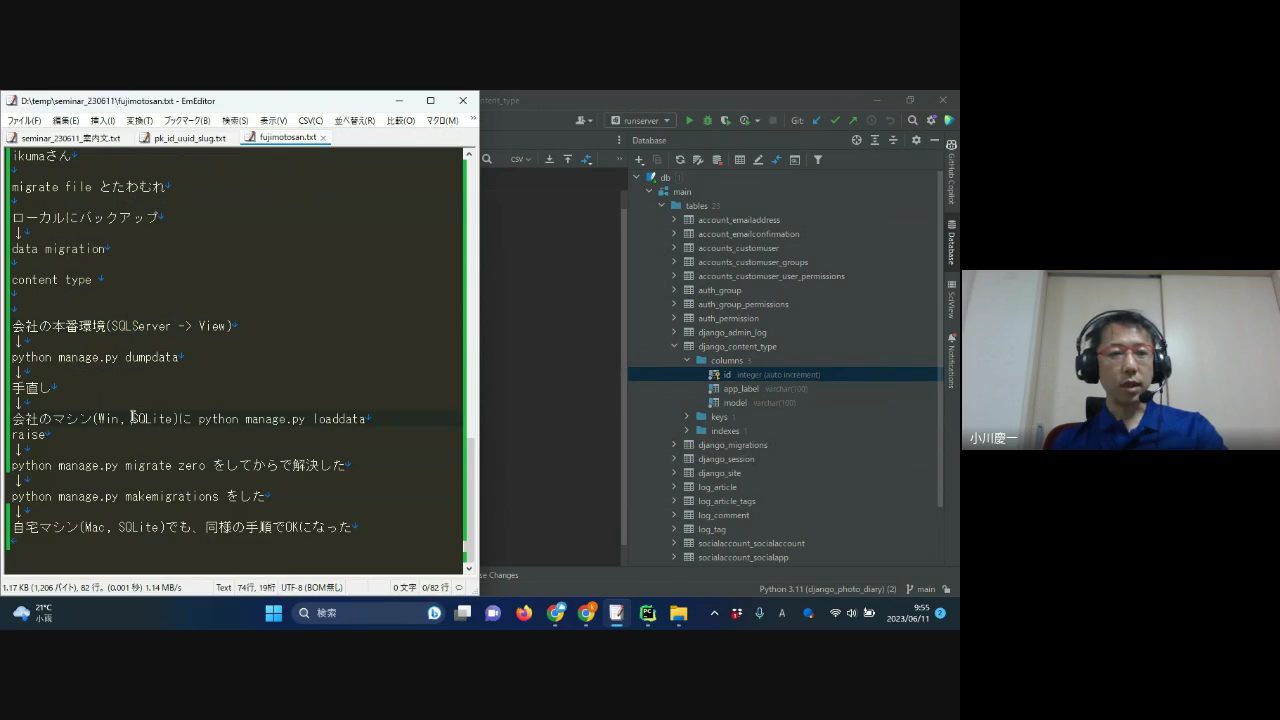Image resolution: width=1280 pixels, height=720 pixels.
Task: Open the runserver configuration dropdown
Action: [640, 120]
